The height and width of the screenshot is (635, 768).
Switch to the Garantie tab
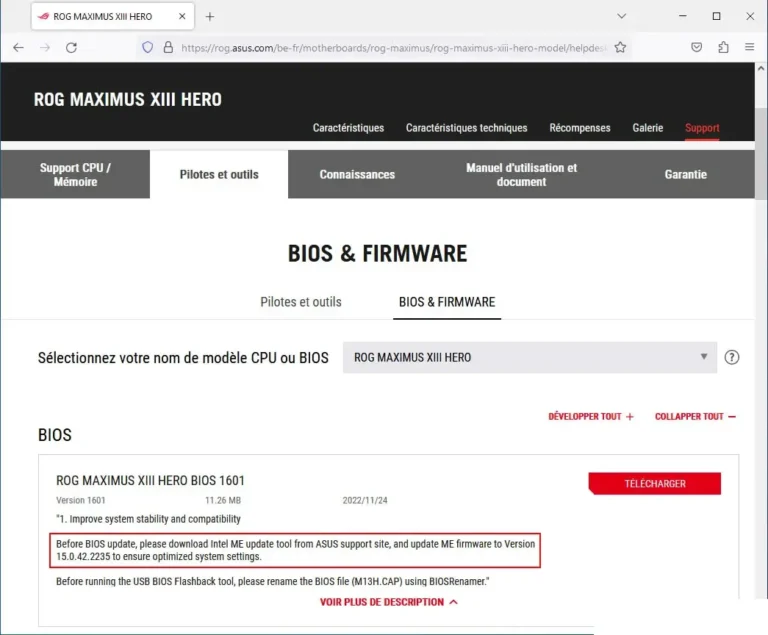click(685, 174)
